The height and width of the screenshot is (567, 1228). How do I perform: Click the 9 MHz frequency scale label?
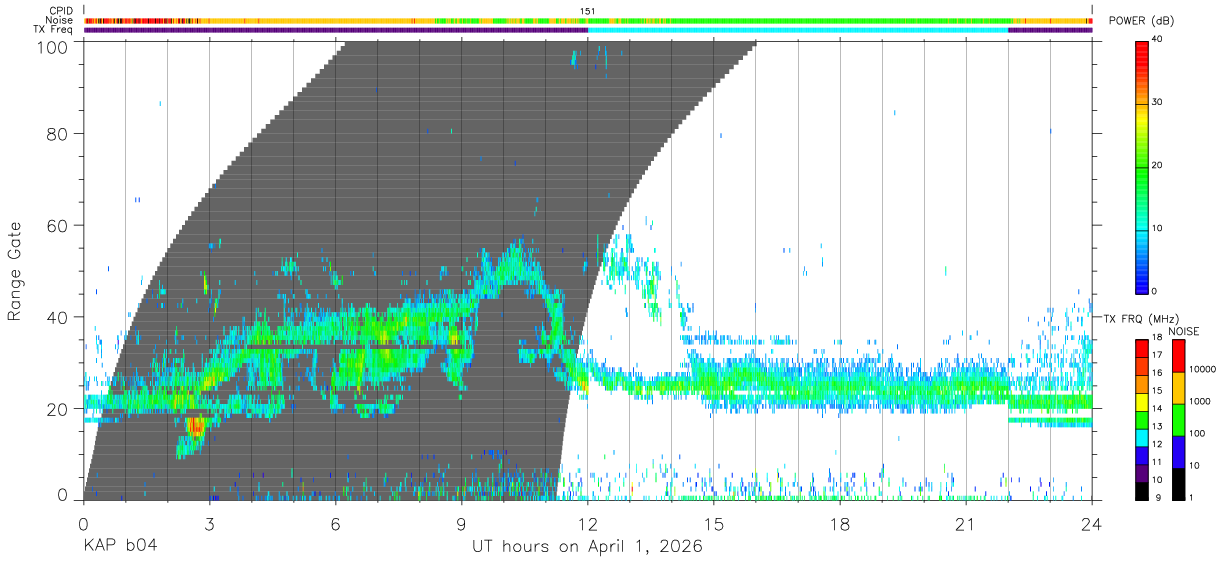coord(1156,496)
